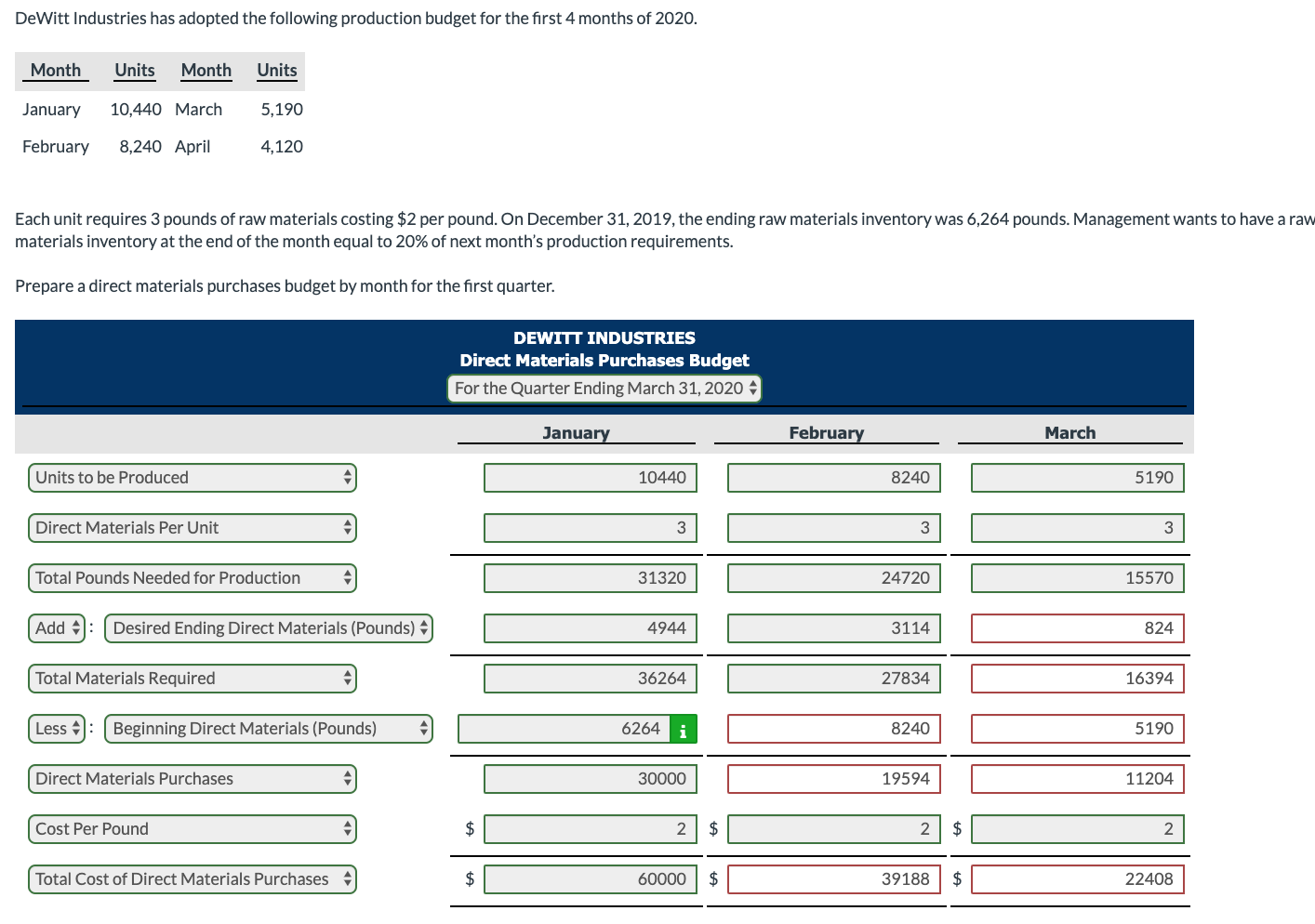Screen dimensions: 1315x924
Task: Click February's Direct Materials Per Unit field
Action: (834, 528)
